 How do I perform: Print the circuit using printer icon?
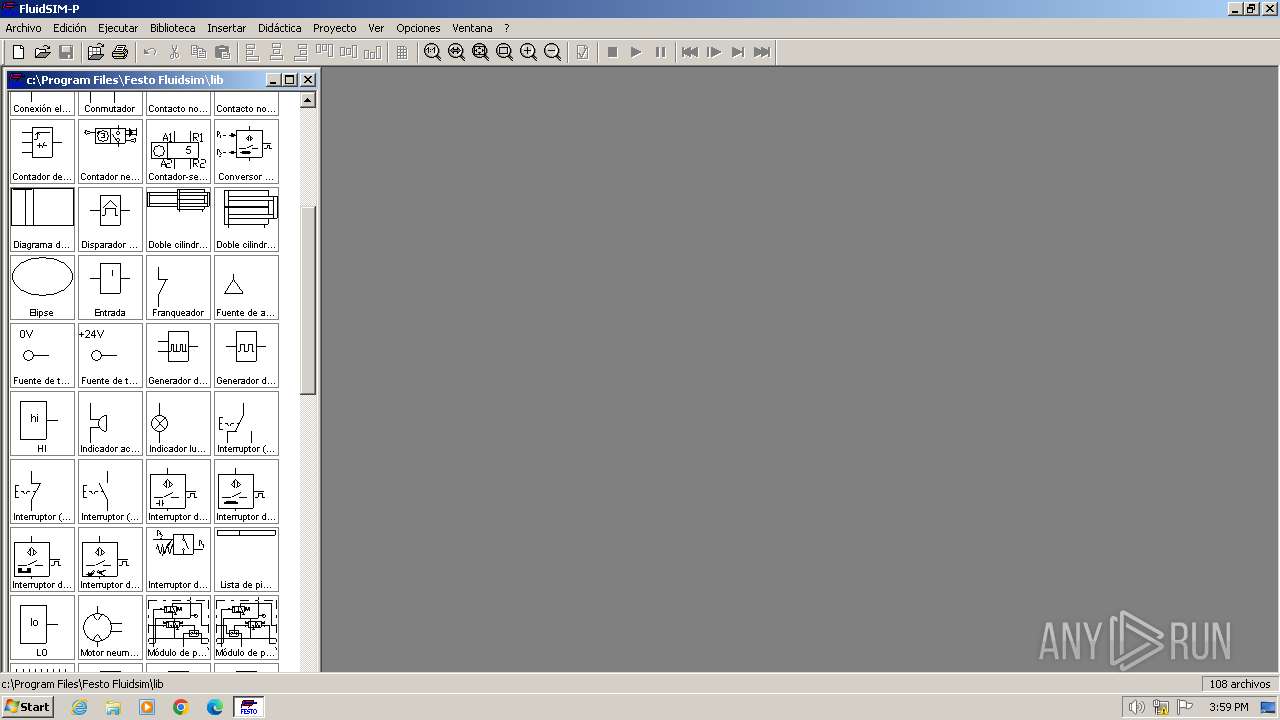pyautogui.click(x=120, y=52)
